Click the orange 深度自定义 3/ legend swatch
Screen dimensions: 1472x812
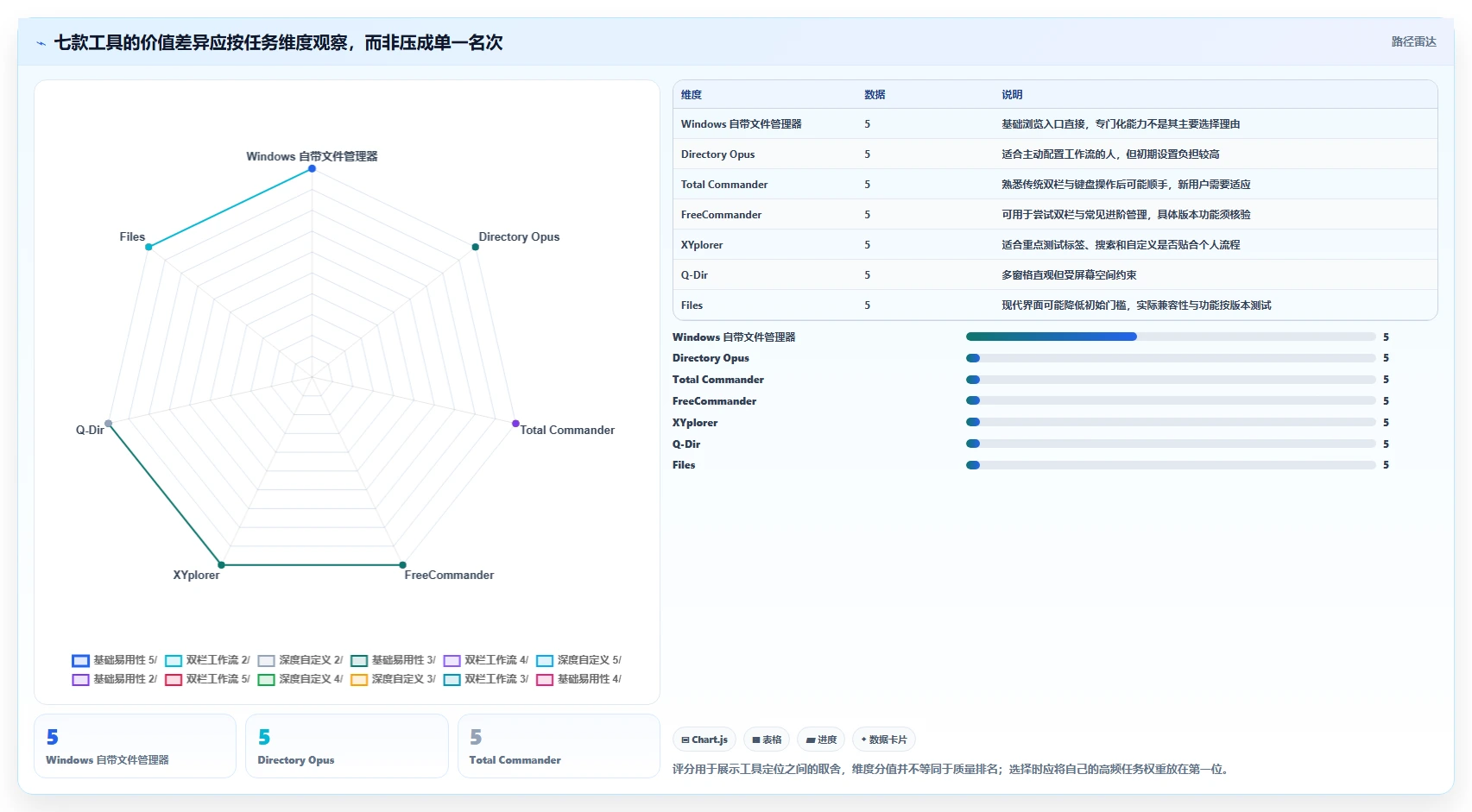point(359,680)
